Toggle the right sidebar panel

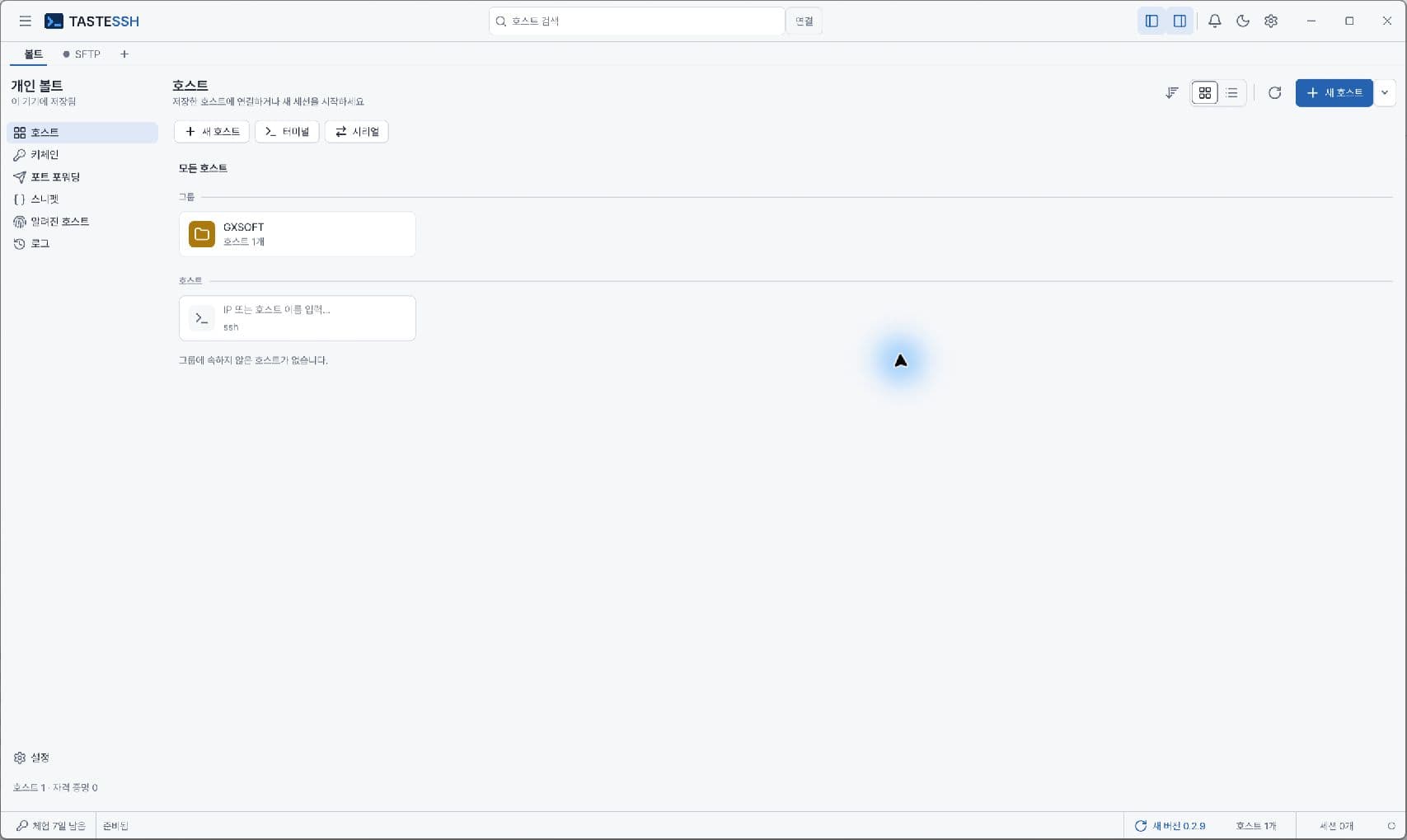point(1180,21)
